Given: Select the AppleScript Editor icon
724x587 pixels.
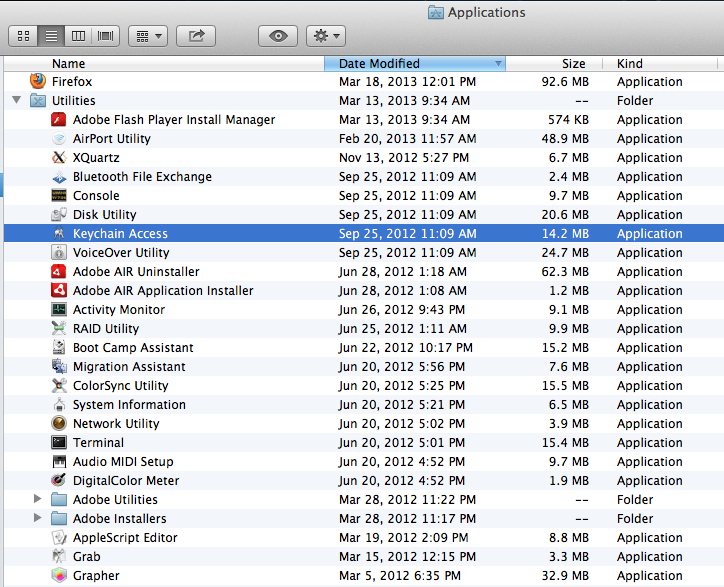Looking at the screenshot, I should coord(59,537).
